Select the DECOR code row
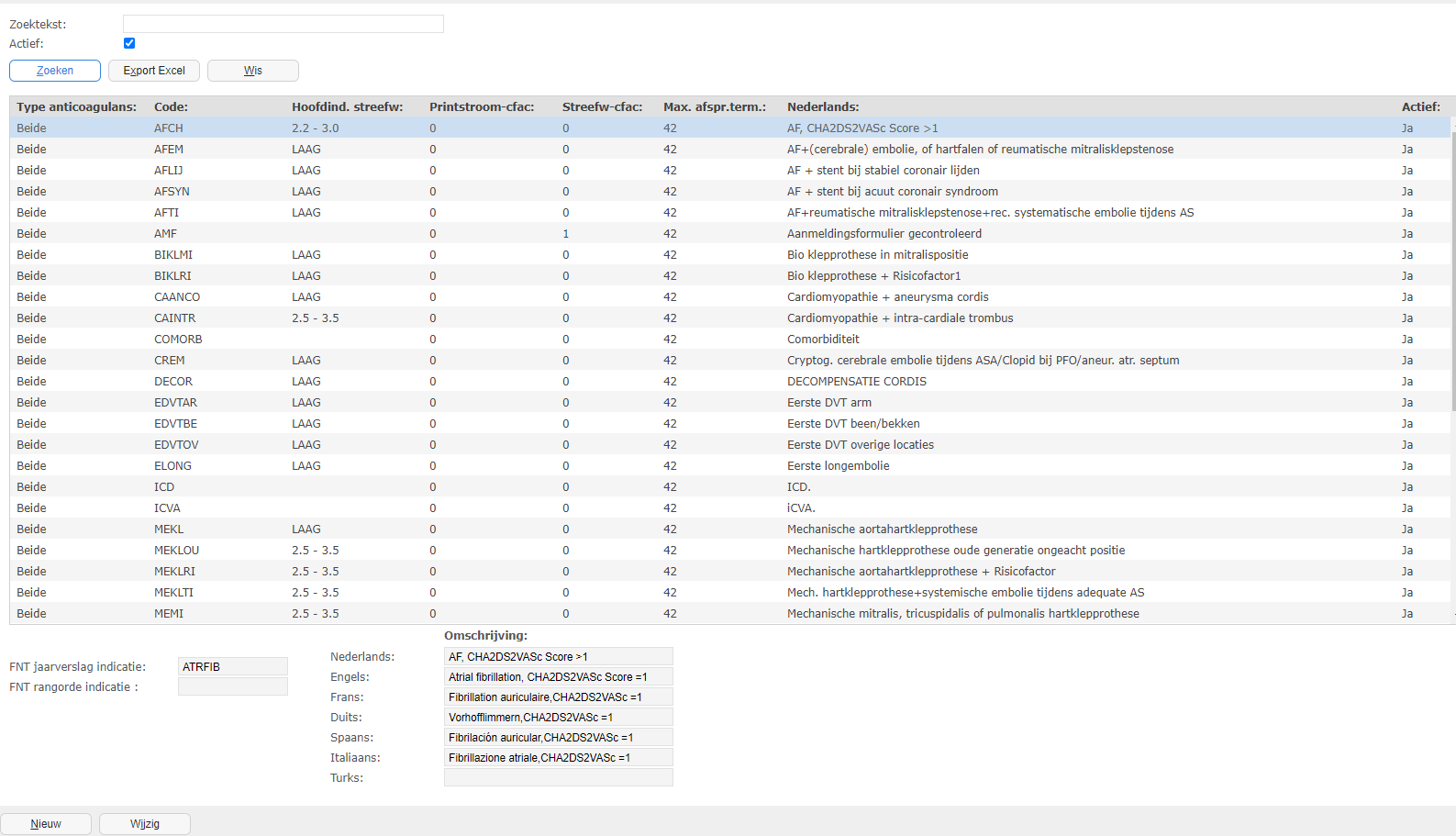This screenshot has width=1456, height=836. [730, 382]
